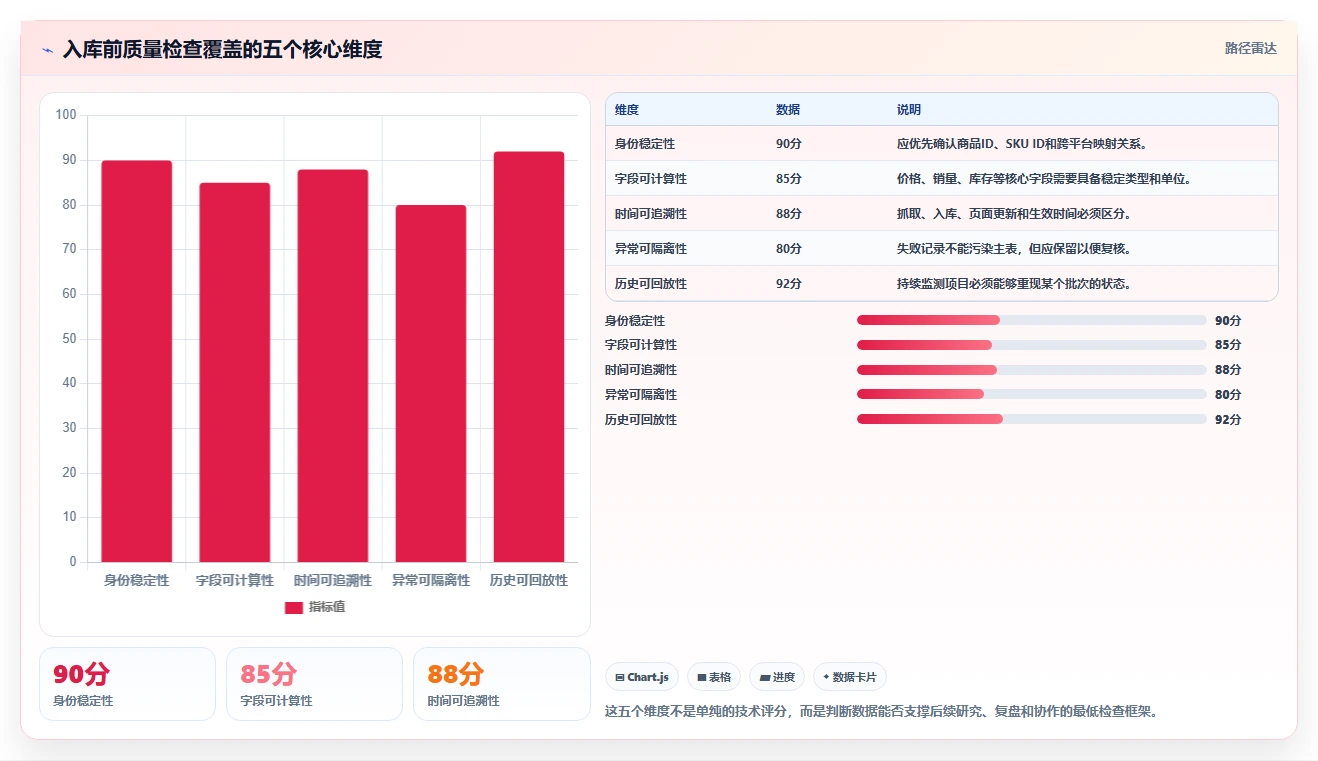Click the 维度 column header
The image size is (1318, 761).
tap(627, 109)
